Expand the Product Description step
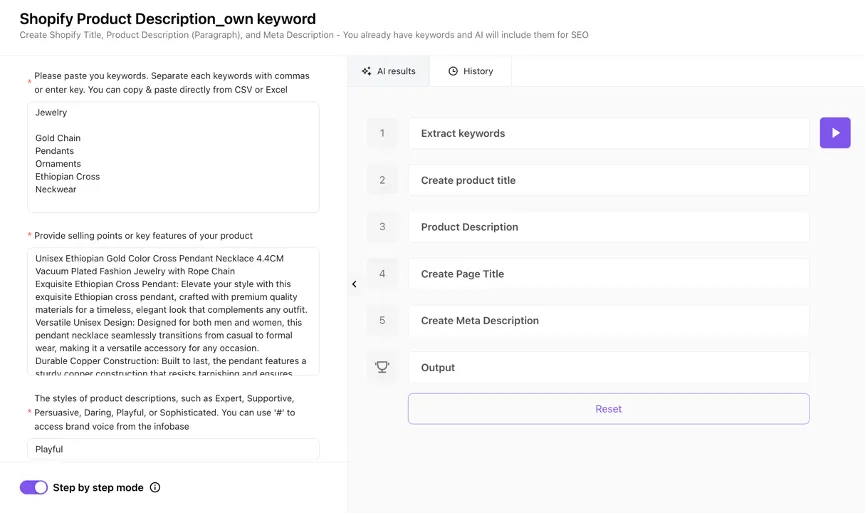The width and height of the screenshot is (866, 514). point(608,227)
